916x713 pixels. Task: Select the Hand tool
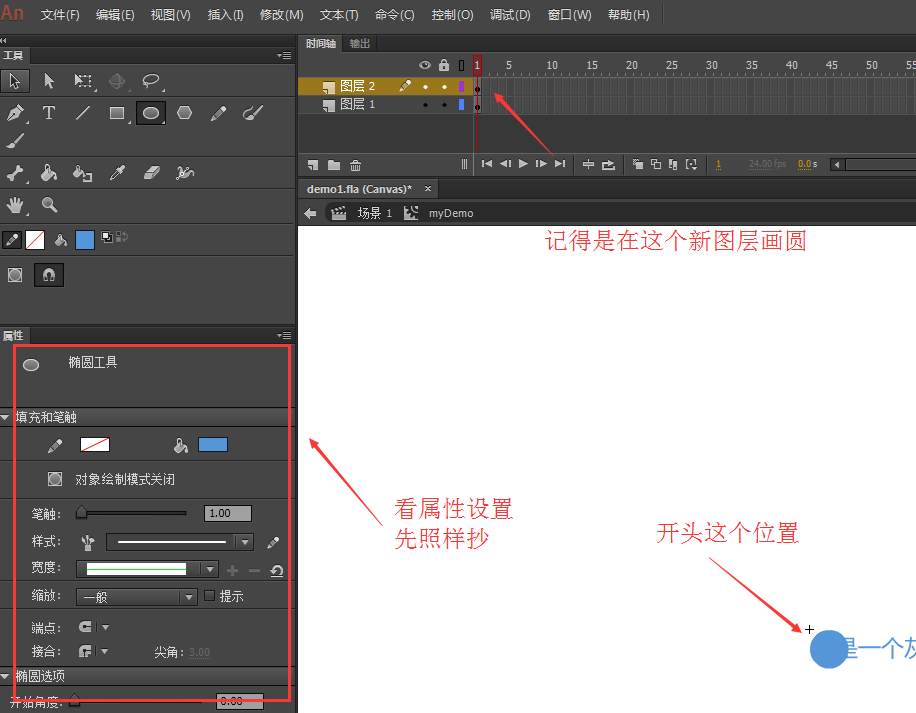[x=15, y=205]
